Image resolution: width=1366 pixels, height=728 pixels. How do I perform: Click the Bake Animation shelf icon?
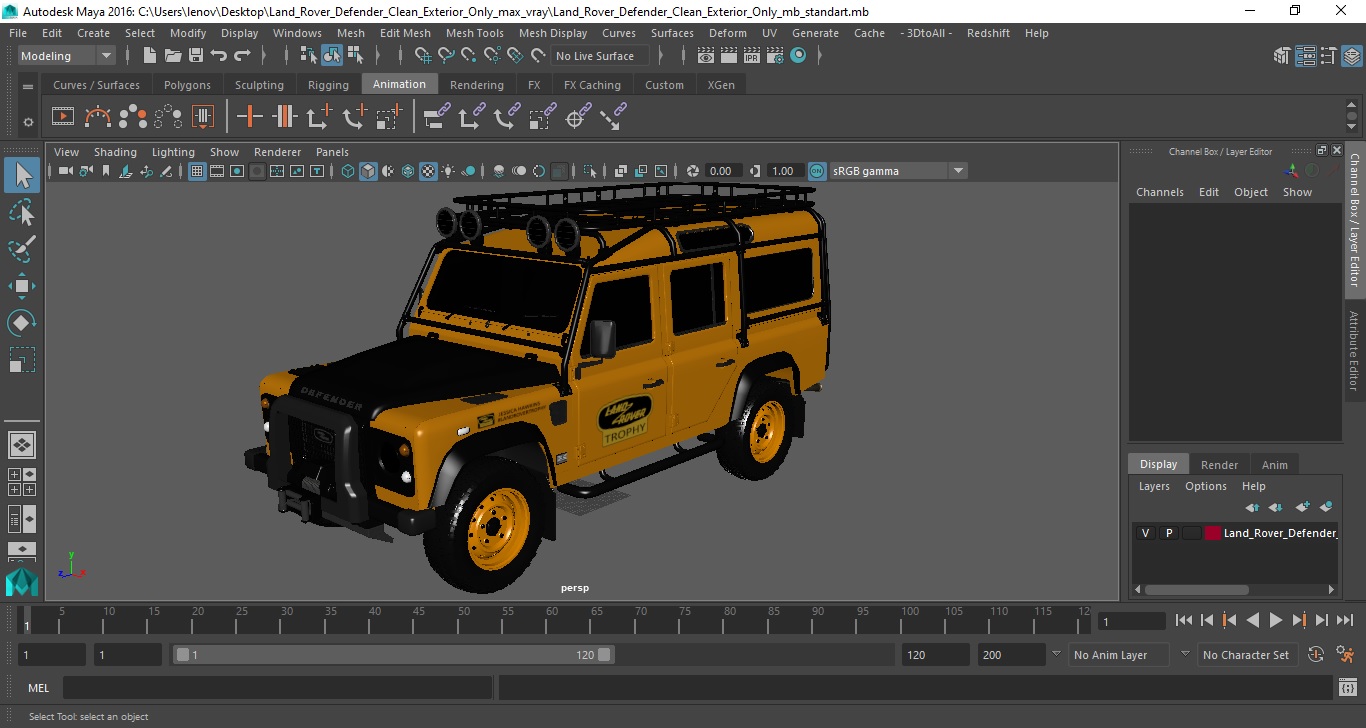point(203,118)
